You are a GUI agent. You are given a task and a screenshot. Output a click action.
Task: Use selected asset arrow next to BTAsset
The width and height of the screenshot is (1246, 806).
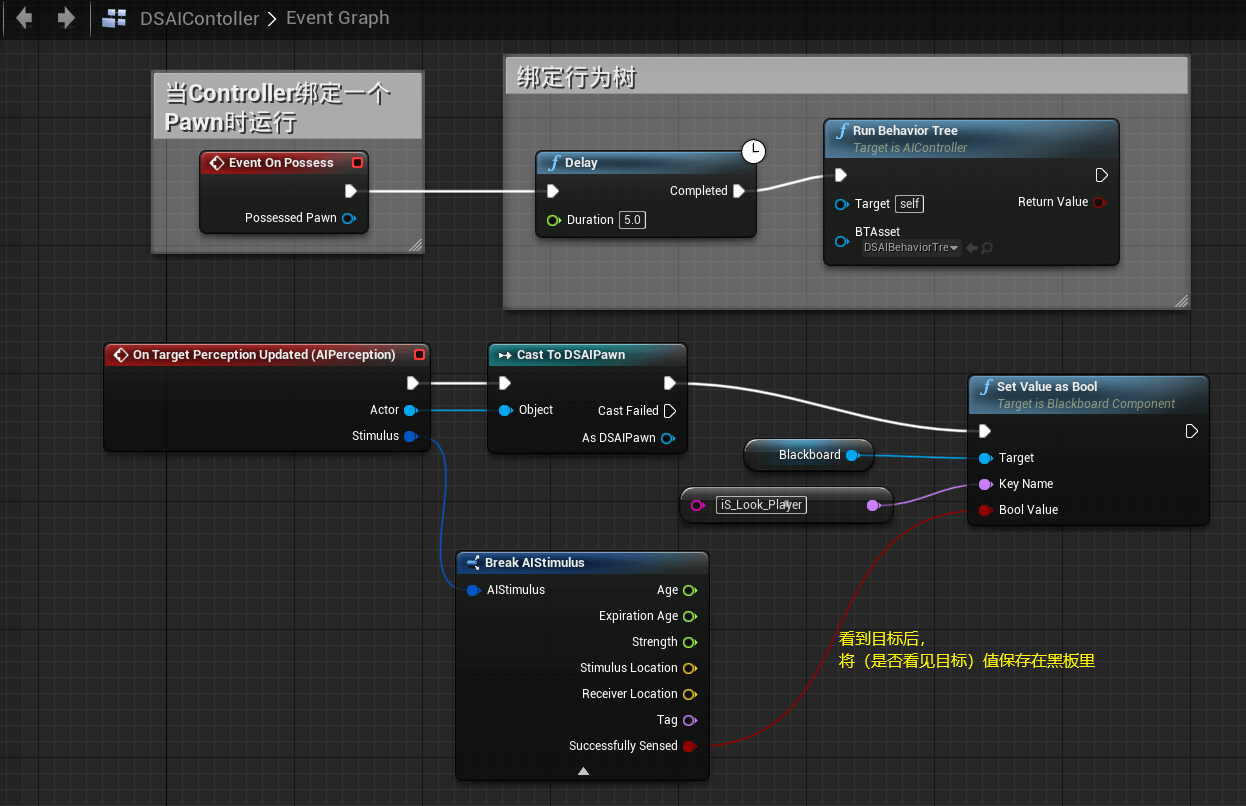pyautogui.click(x=971, y=247)
